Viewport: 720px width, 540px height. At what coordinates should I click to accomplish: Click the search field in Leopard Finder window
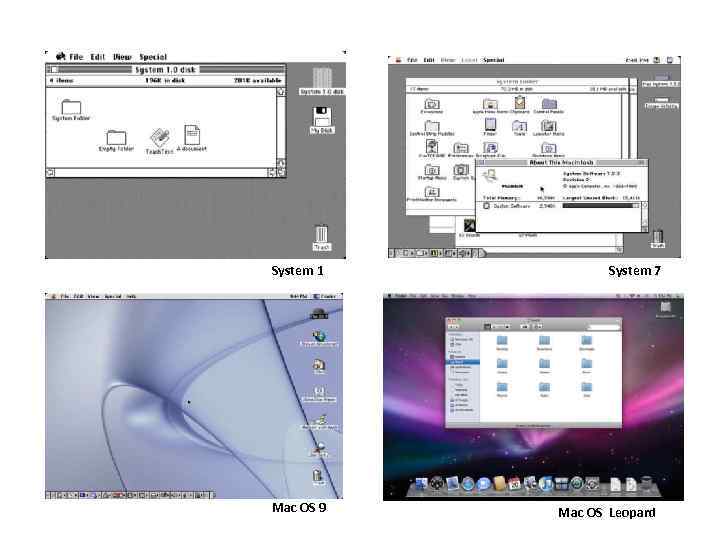tap(604, 326)
